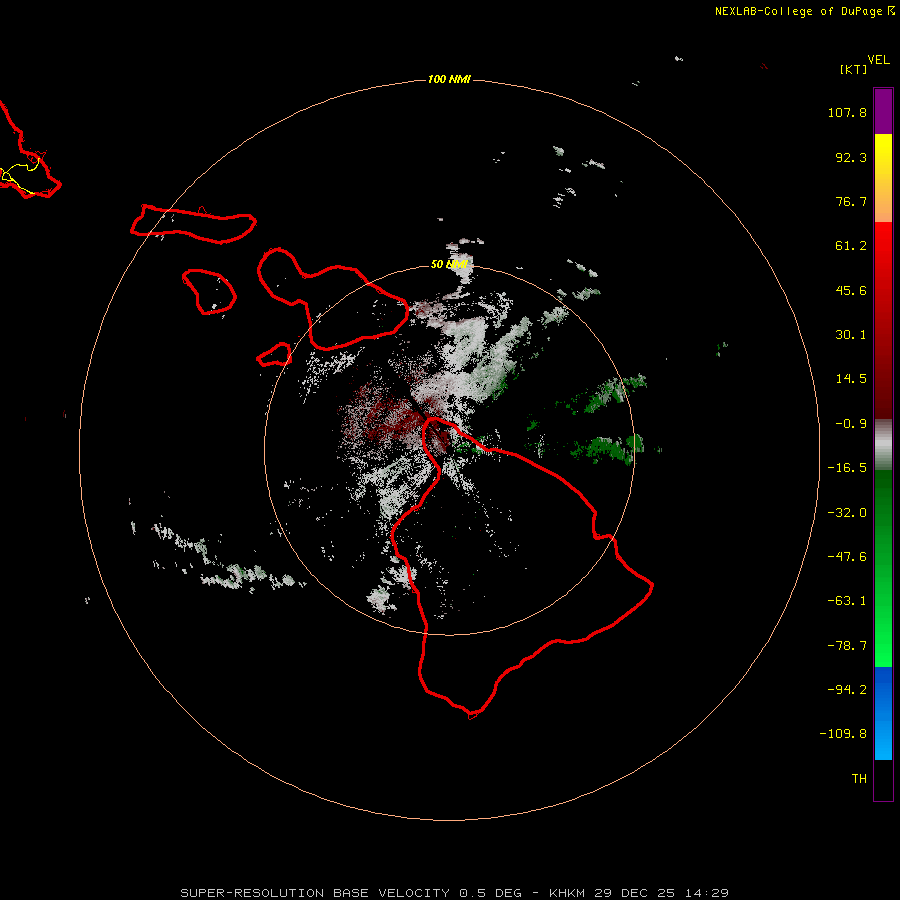Viewport: 900px width, 900px height.
Task: Click the 14.5 legend value
Action: pos(851,379)
